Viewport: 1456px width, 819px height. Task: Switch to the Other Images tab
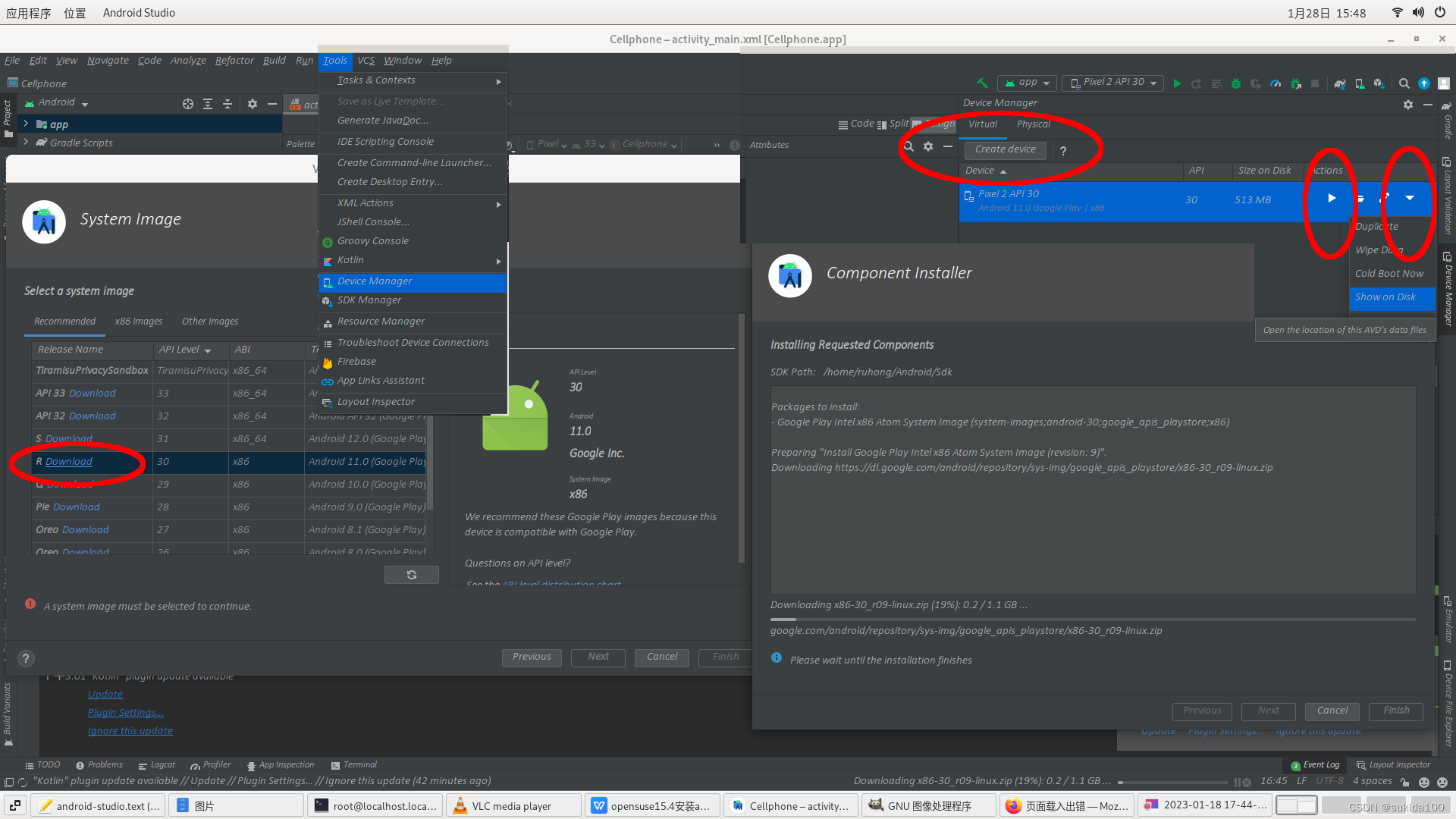[210, 322]
